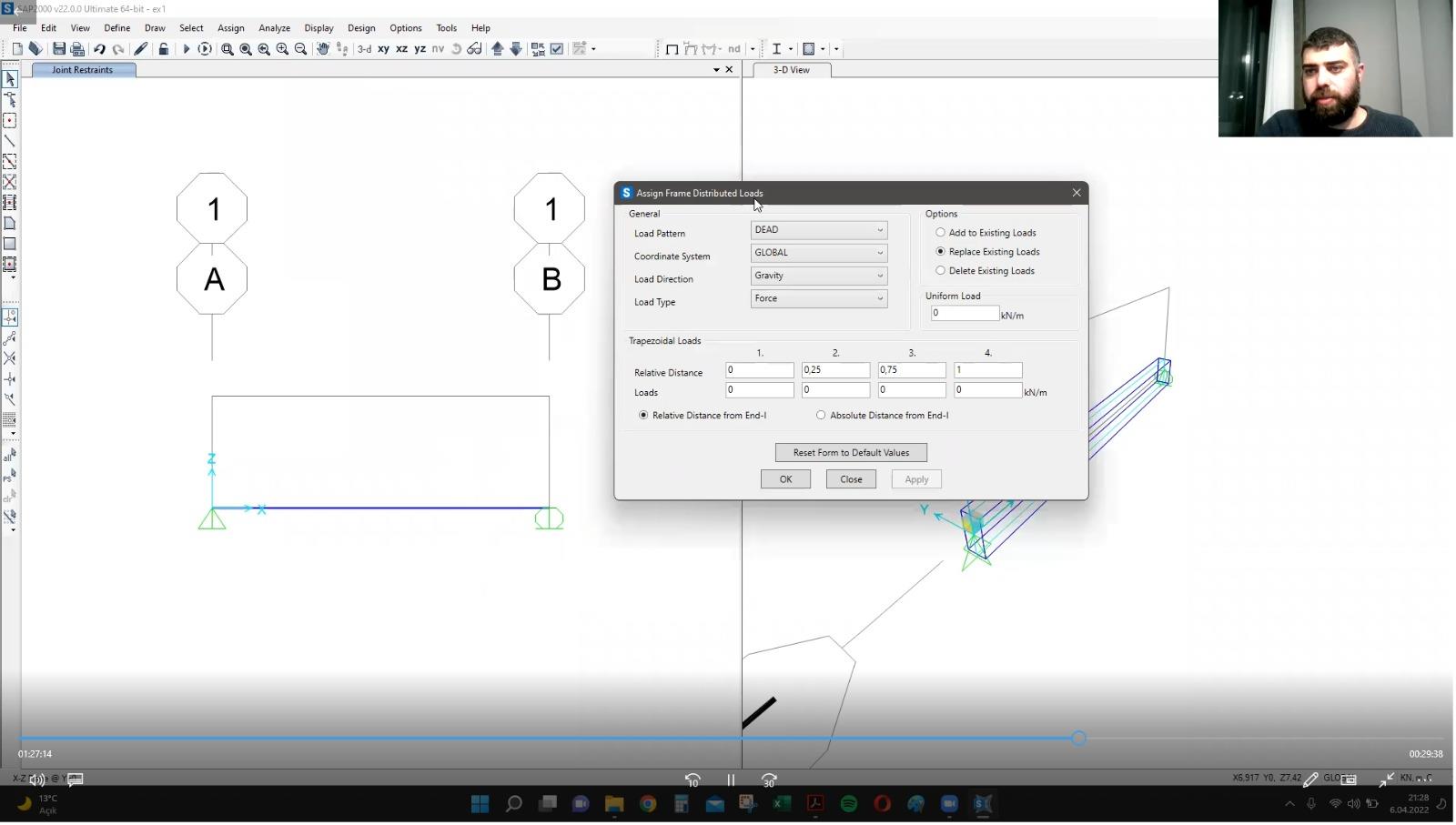Click OK in the loads dialog

pos(785,479)
